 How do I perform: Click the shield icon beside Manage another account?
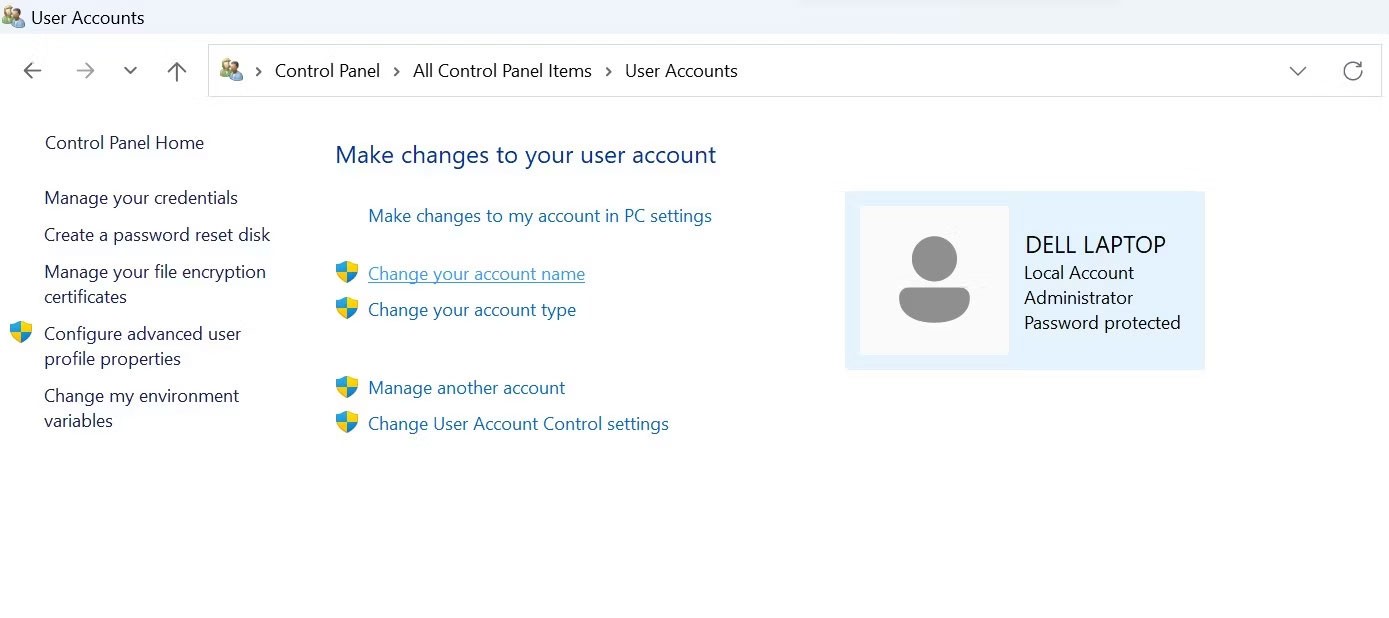[347, 387]
